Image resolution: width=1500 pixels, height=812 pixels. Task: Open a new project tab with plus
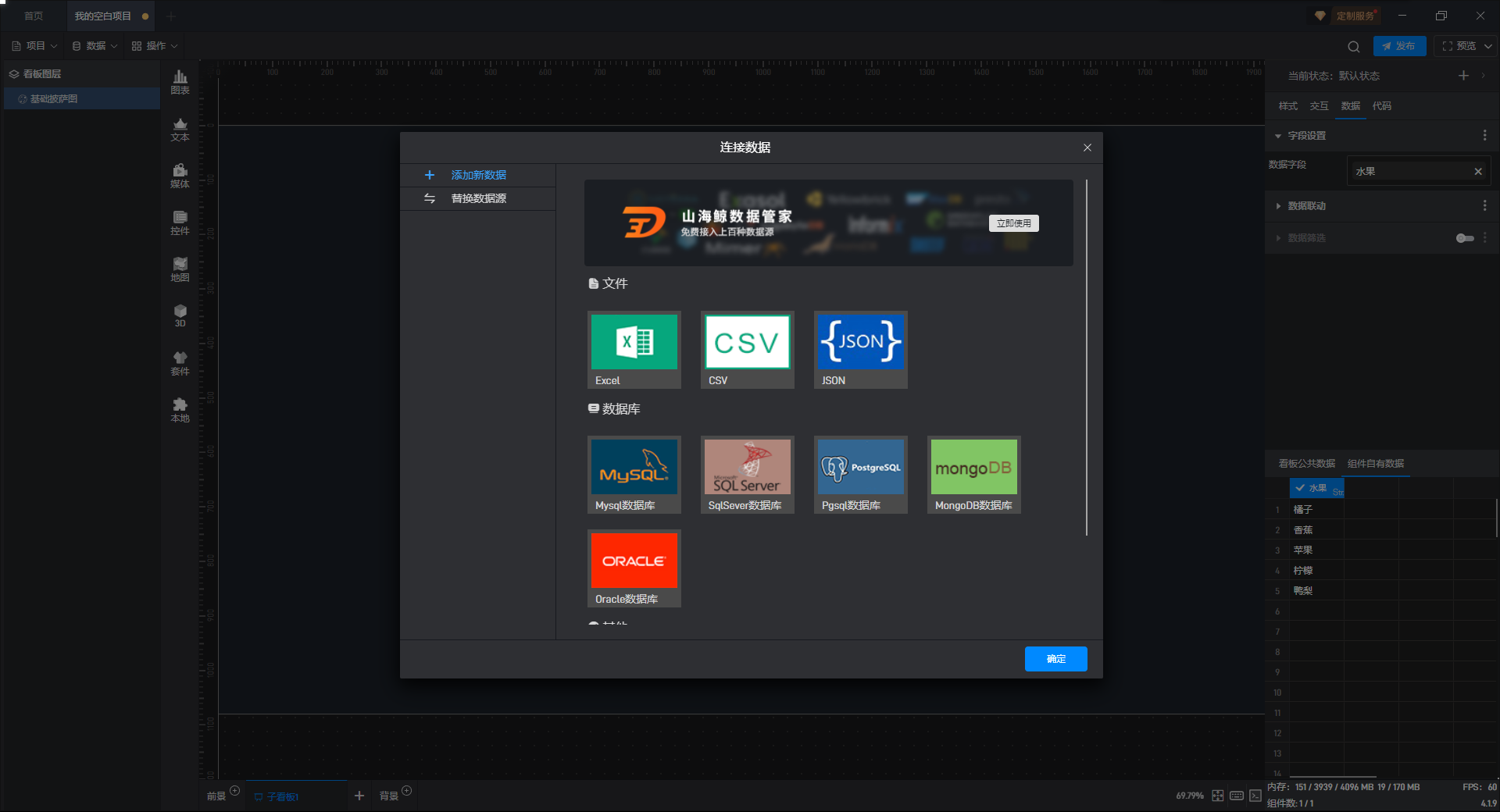tap(171, 16)
